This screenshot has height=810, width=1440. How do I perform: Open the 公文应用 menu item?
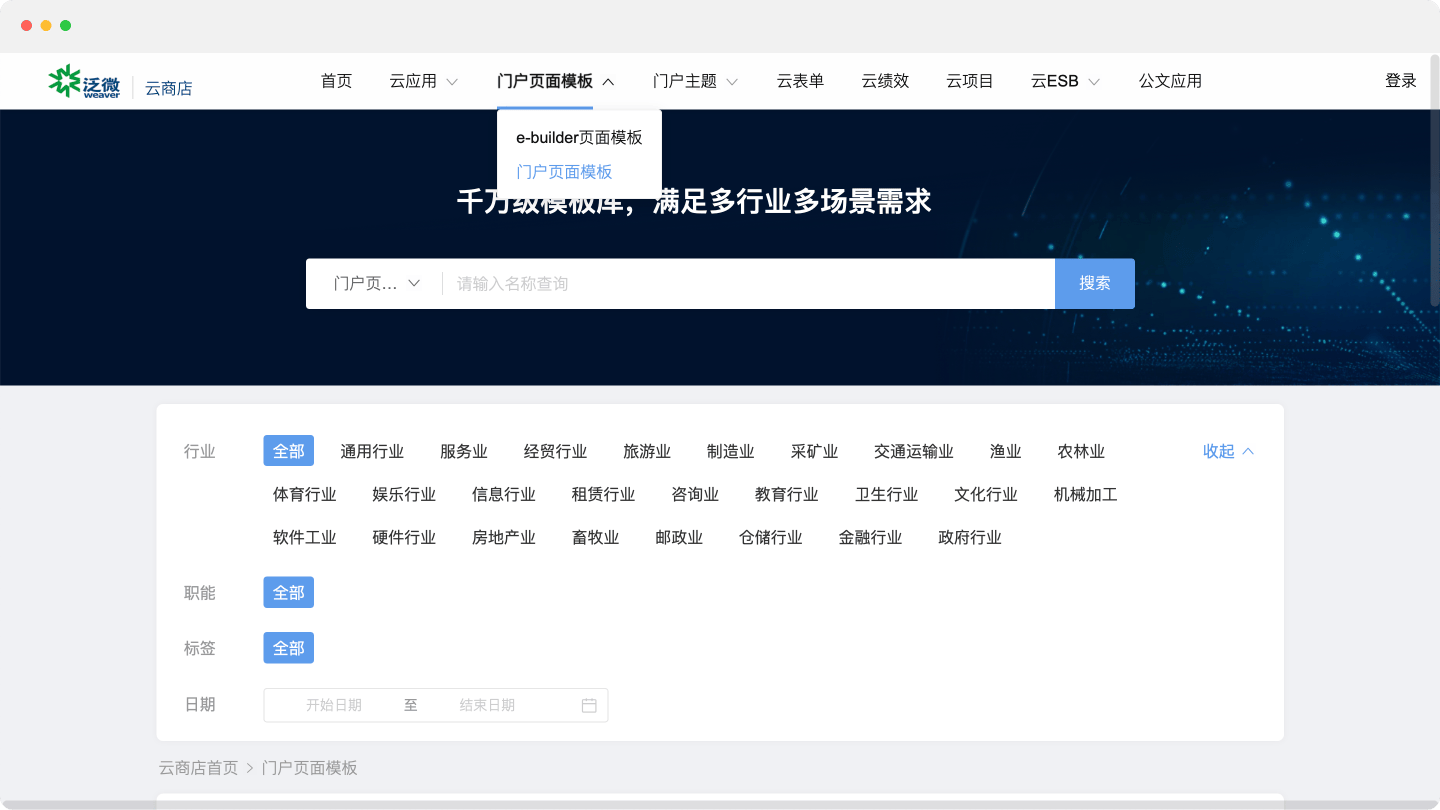(1170, 81)
